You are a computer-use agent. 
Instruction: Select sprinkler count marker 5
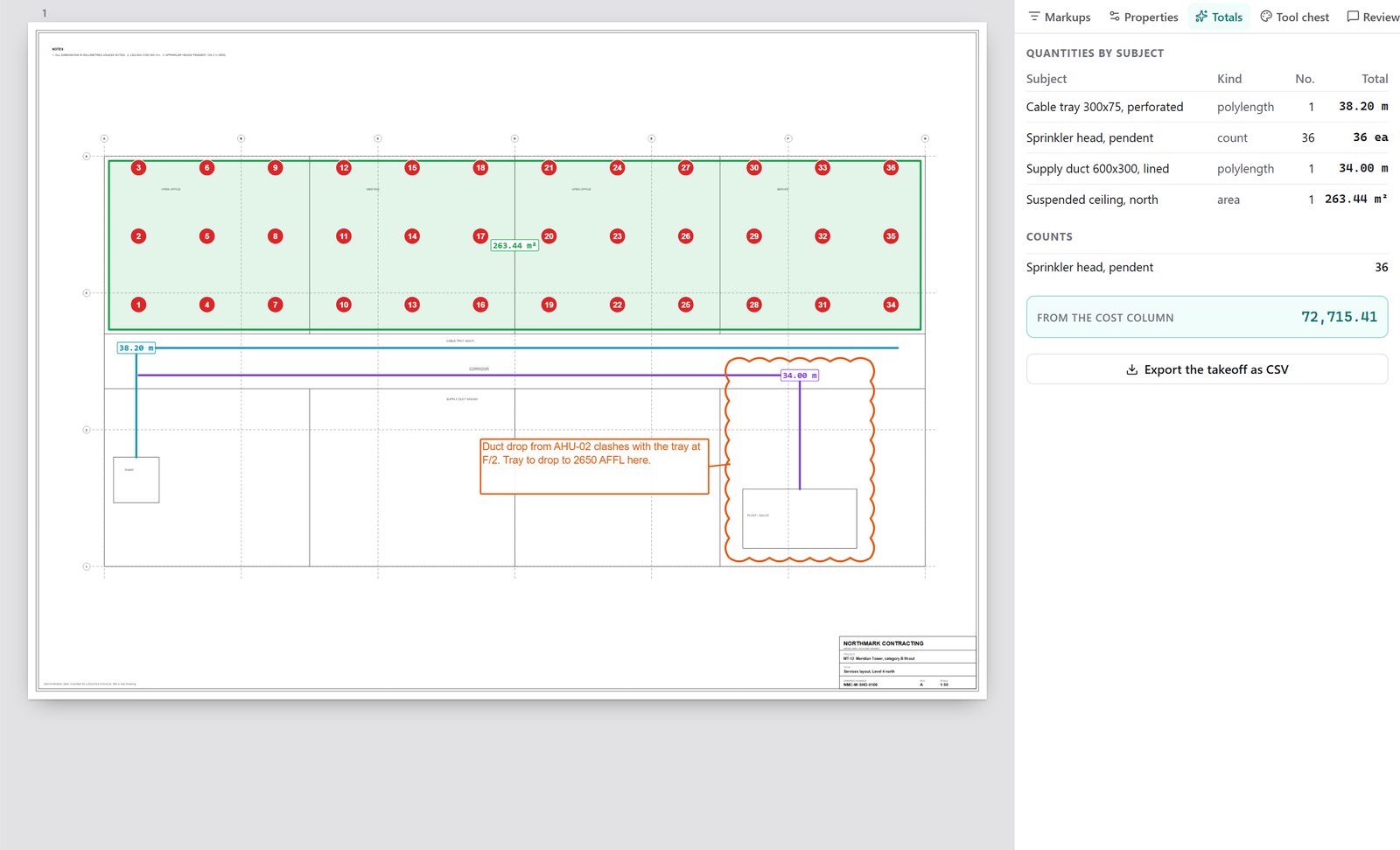[207, 236]
